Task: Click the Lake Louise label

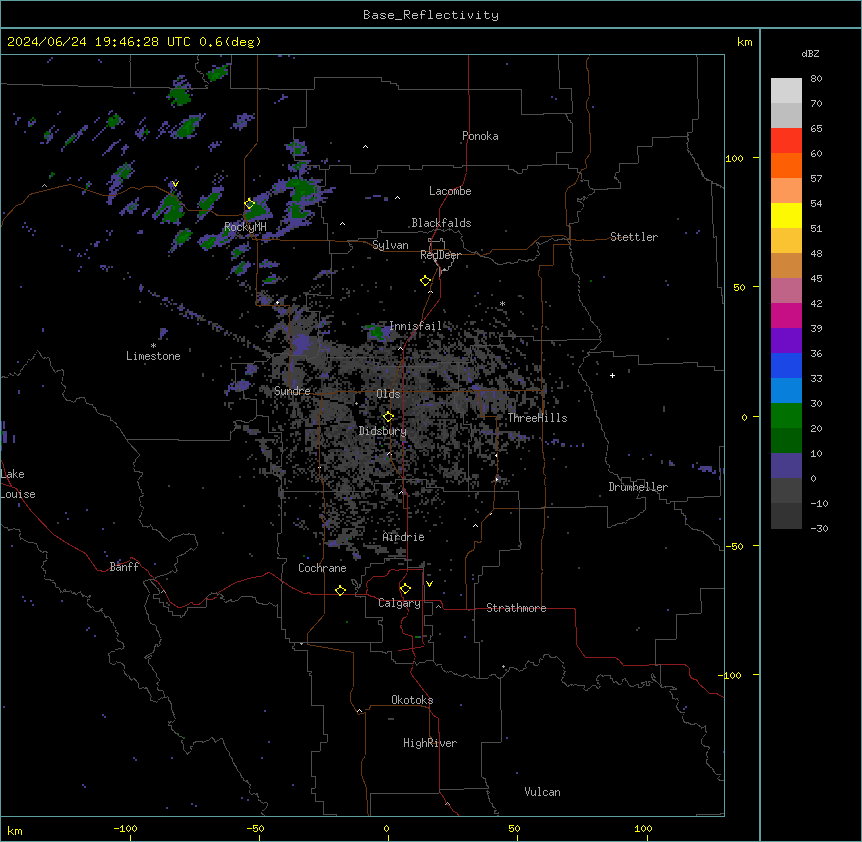Action: (x=18, y=484)
